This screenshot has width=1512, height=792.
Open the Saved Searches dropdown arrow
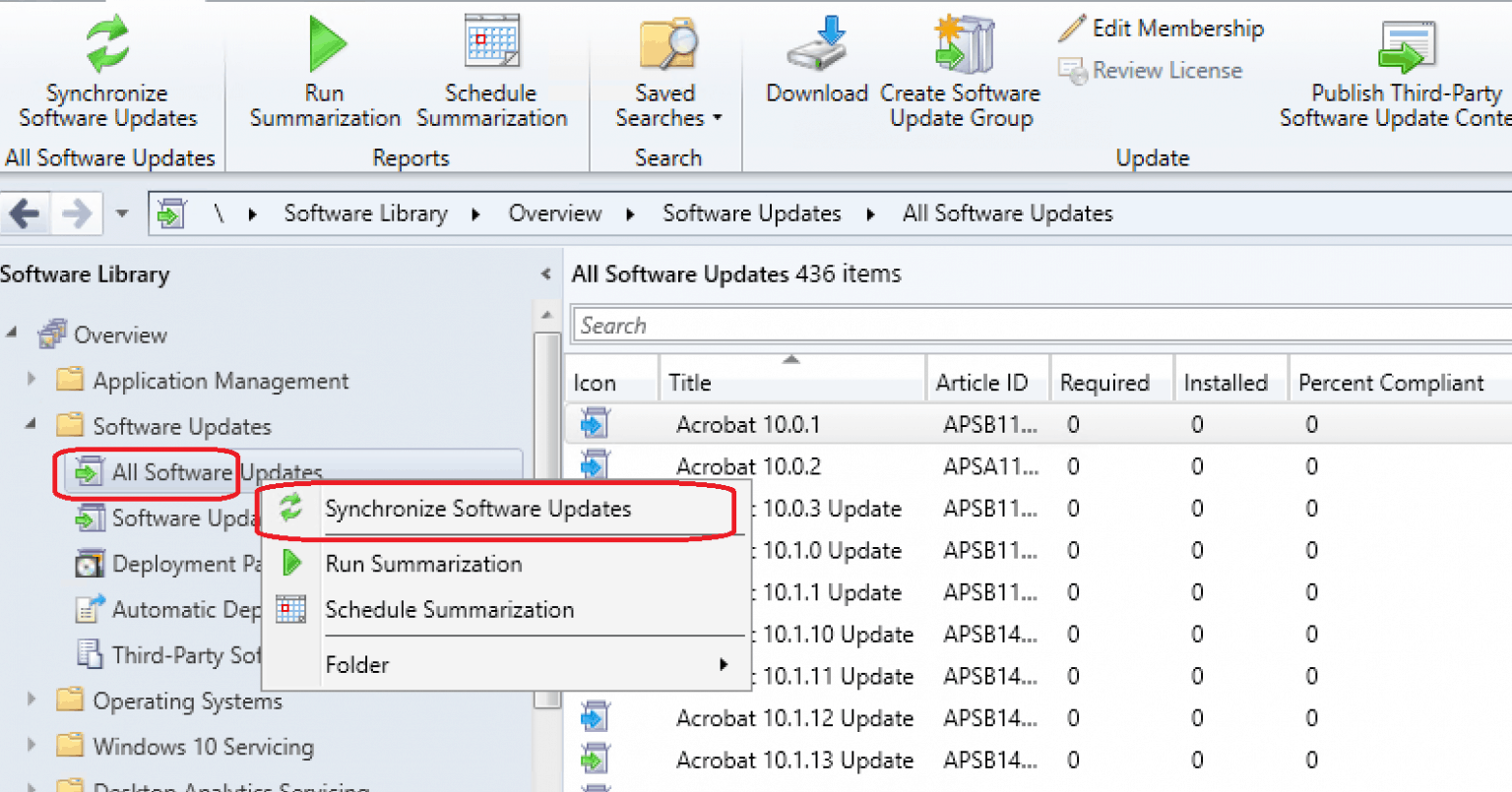pos(718,118)
